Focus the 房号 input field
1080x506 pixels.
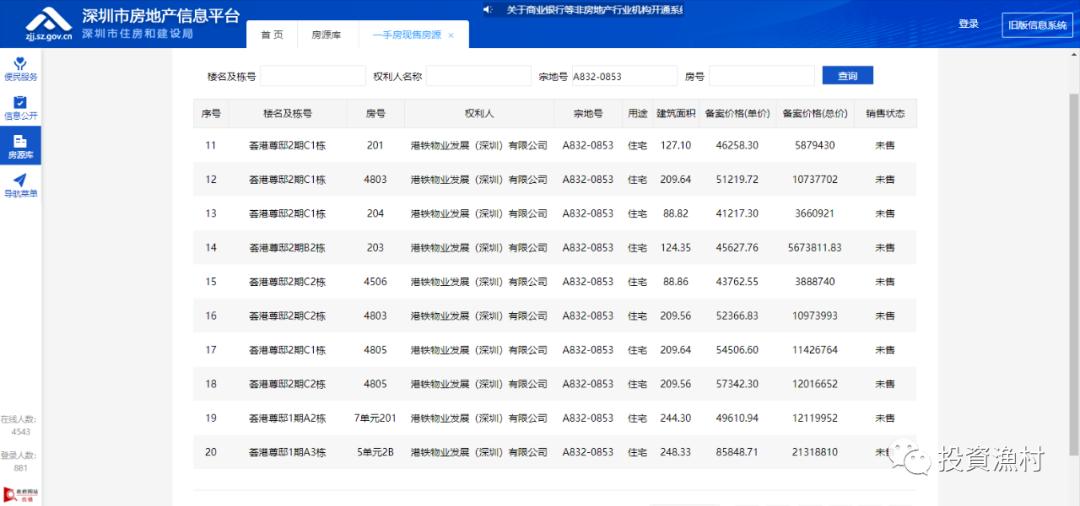click(762, 76)
